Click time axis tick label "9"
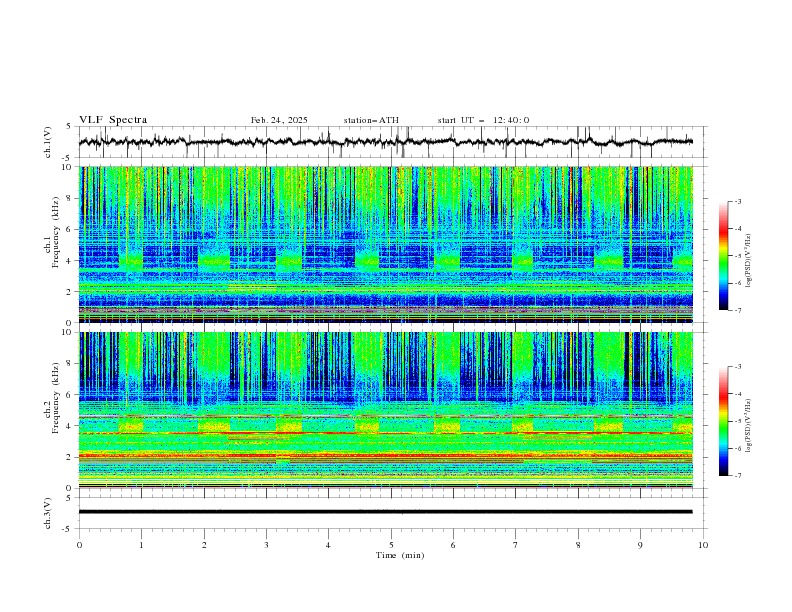Image resolution: width=792 pixels, height=612 pixels. pos(640,545)
